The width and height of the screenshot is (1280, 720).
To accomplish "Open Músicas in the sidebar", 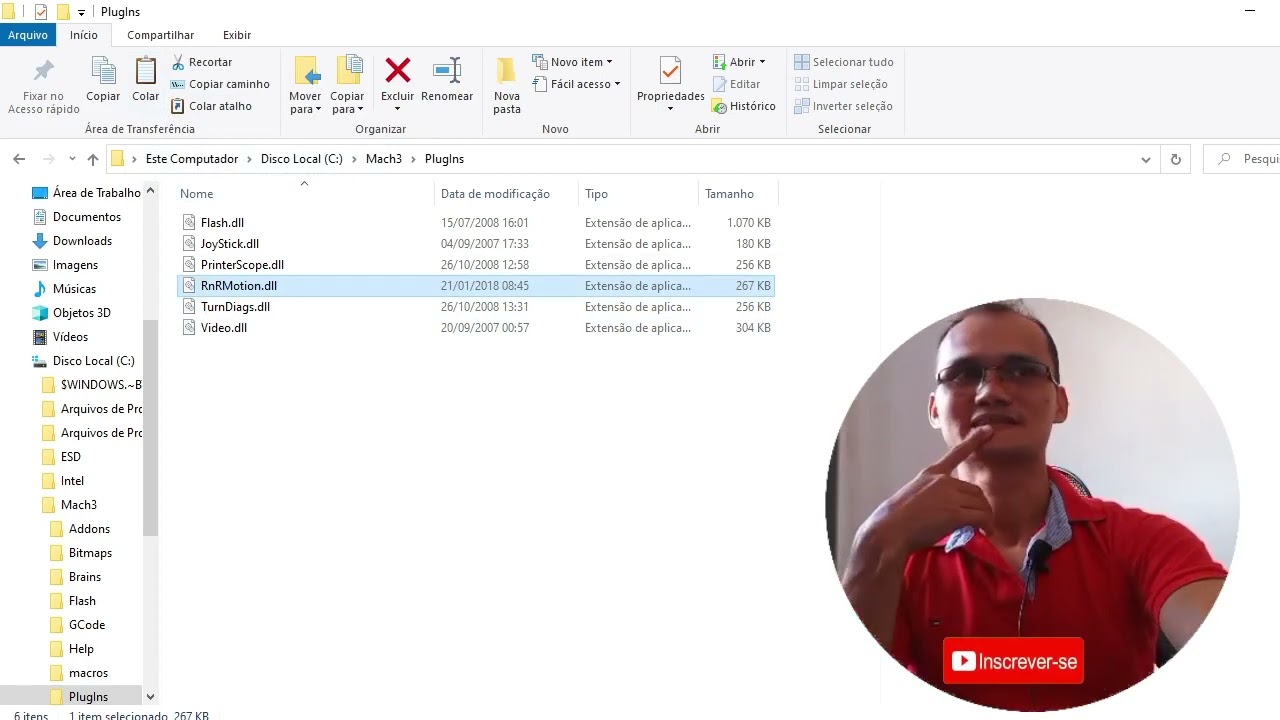I will coord(64,289).
